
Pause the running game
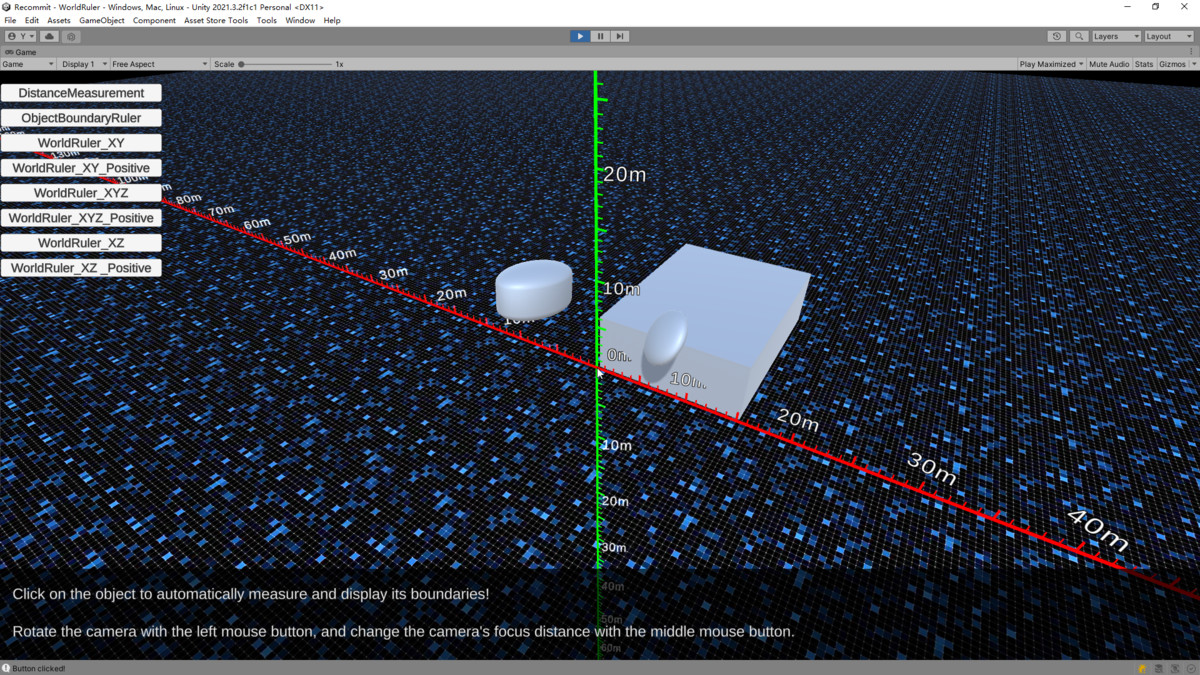coord(600,36)
